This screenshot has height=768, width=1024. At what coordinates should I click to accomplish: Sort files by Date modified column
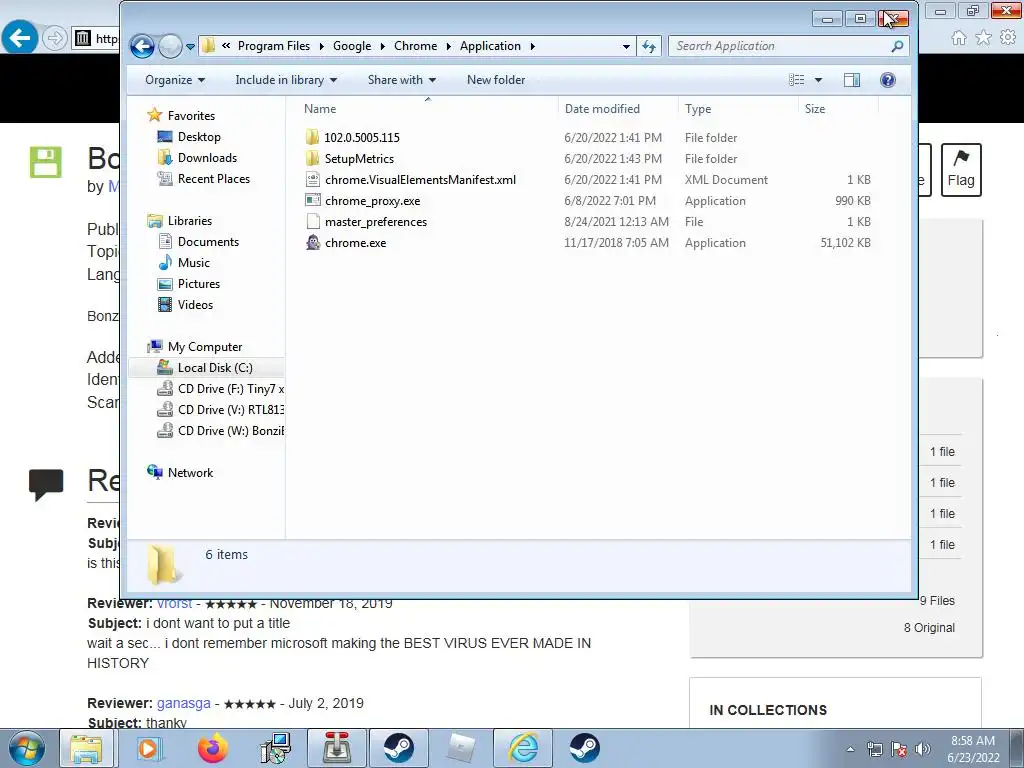tap(618, 108)
